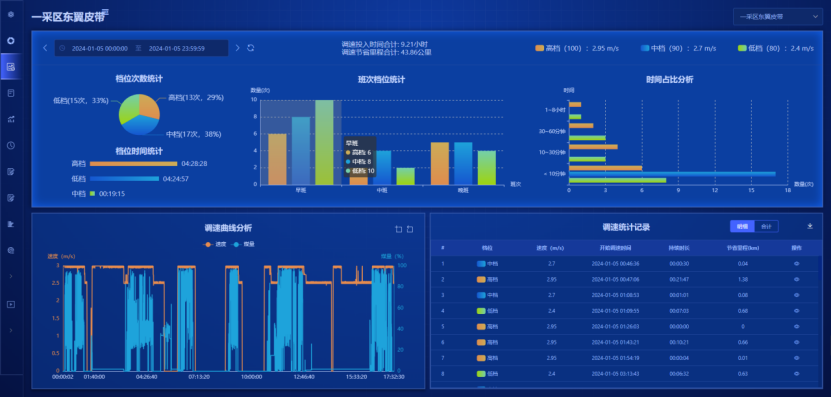Click the green 低档 slice of the pie chart
Screen dimensions: 831x397
[x=129, y=108]
